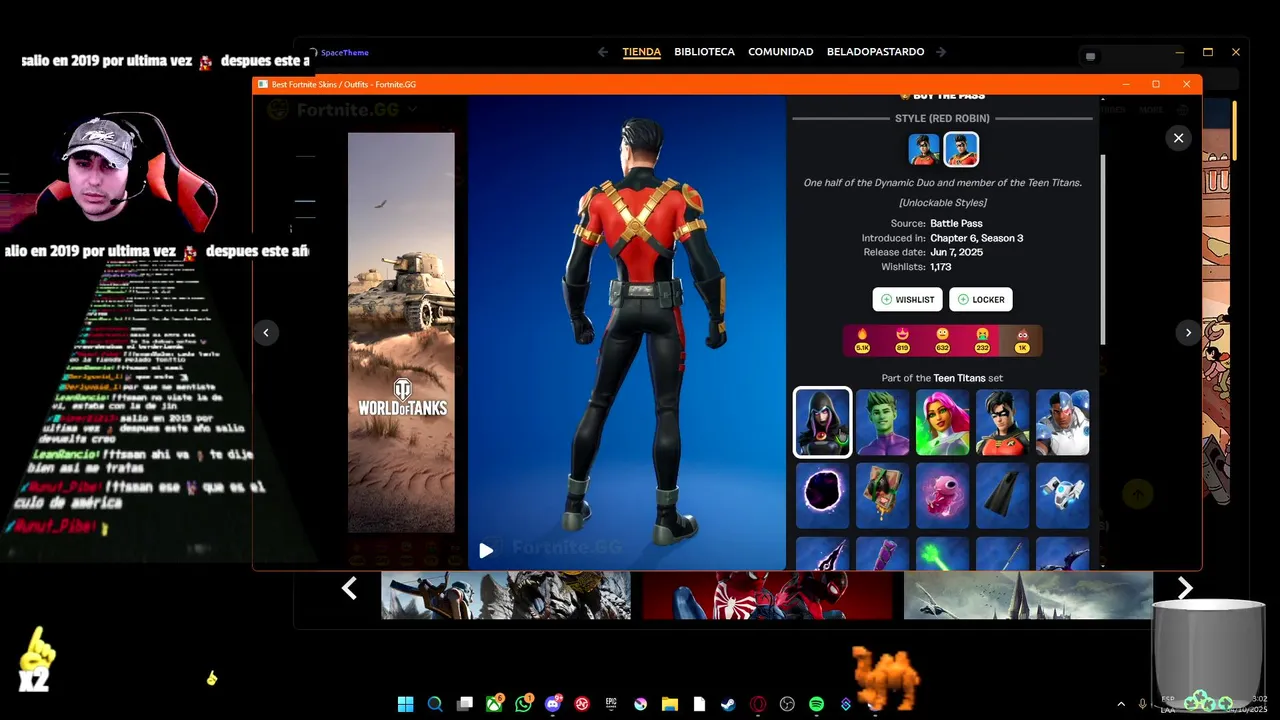Image resolution: width=1280 pixels, height=720 pixels.
Task: Add skin to Wishlist
Action: point(907,299)
